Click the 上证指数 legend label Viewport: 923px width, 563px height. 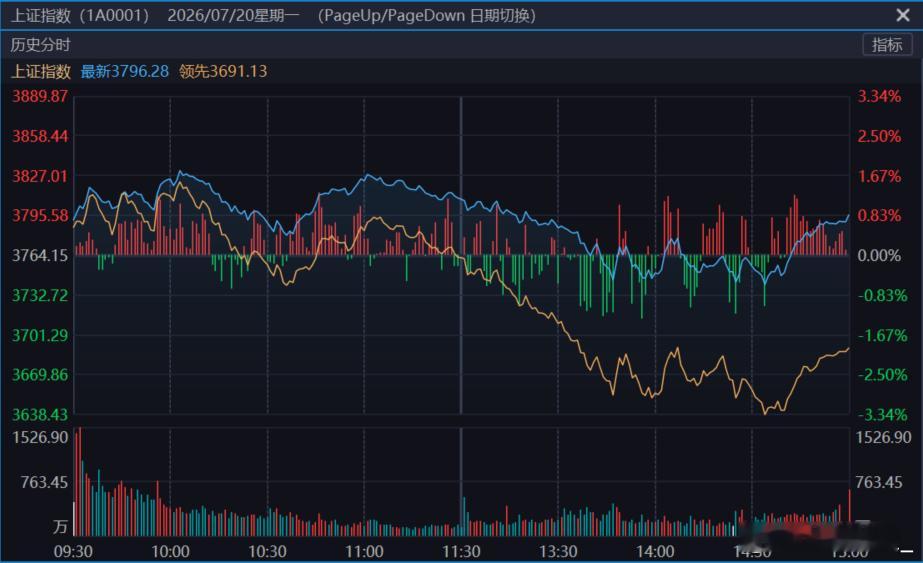(41, 71)
